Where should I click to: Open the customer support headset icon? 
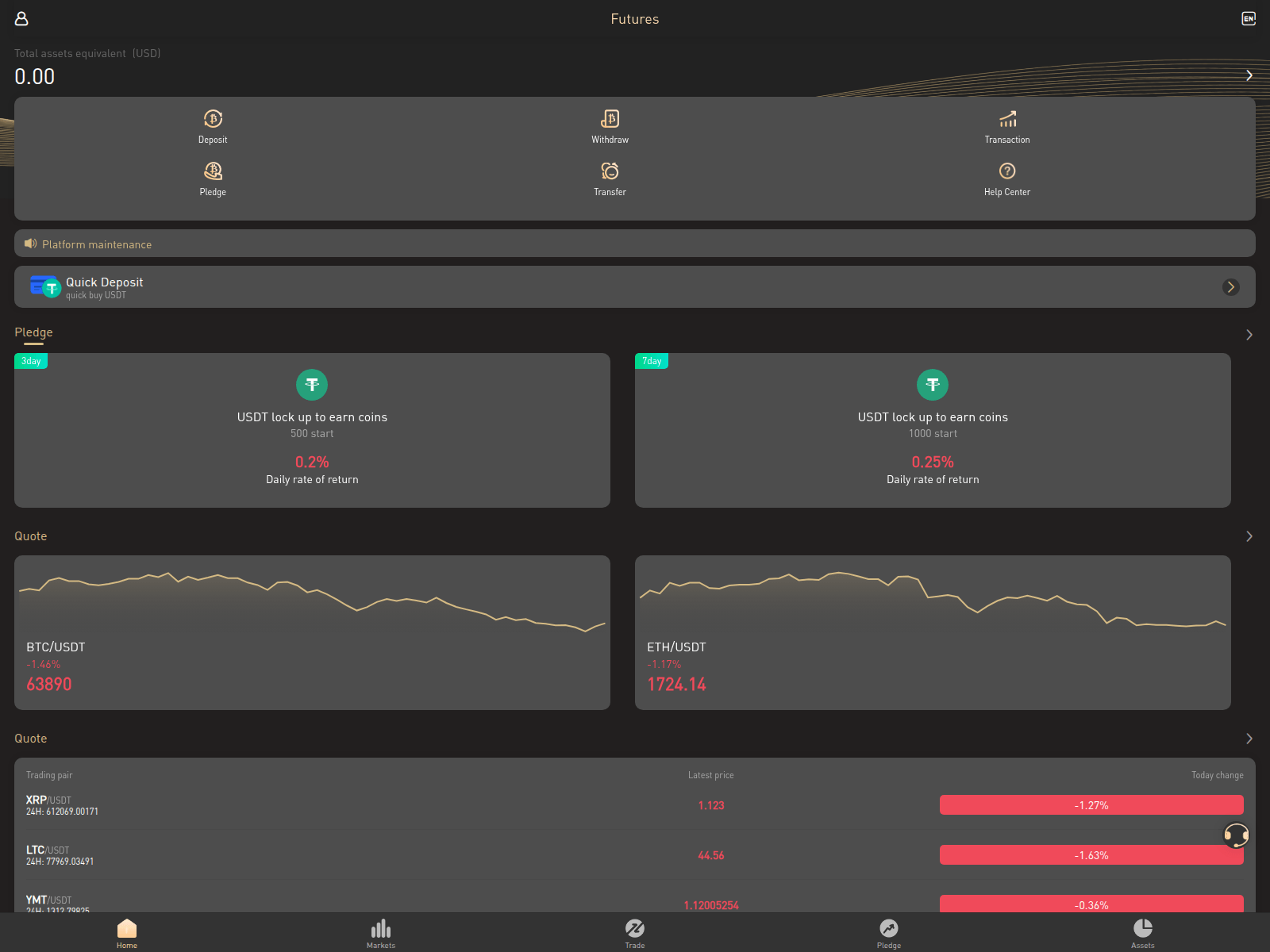point(1236,835)
